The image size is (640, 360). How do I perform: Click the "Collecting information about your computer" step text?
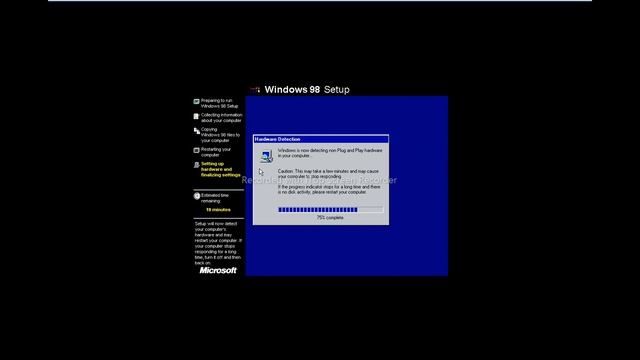pos(222,118)
